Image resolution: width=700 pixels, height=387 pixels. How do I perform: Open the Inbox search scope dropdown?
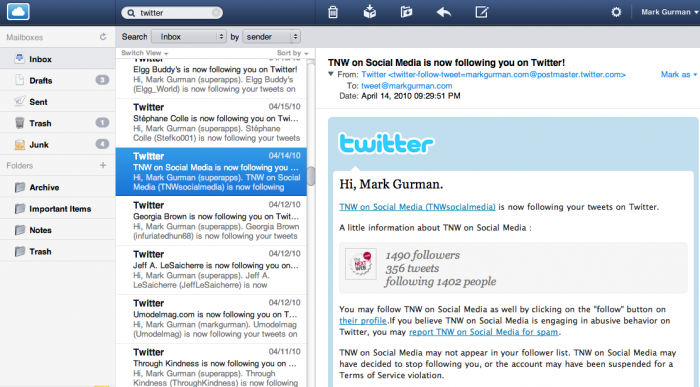coord(188,37)
